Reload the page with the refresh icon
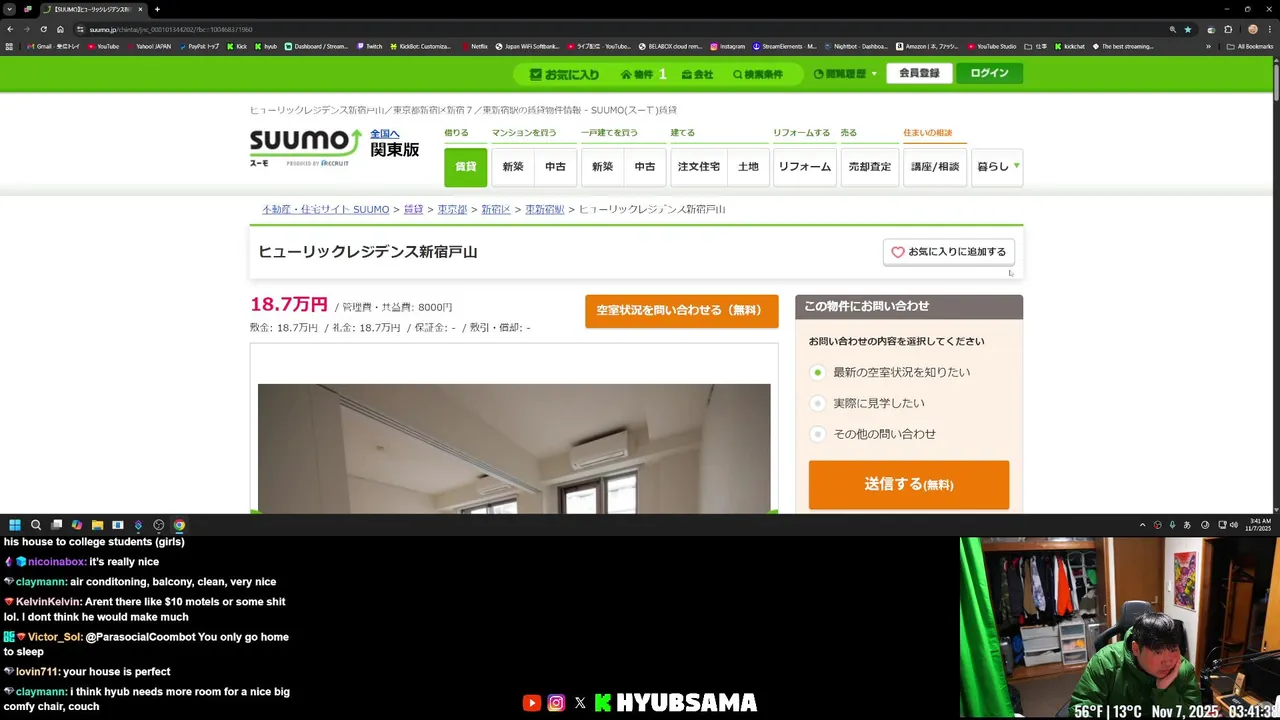Screen dimensions: 1280x720 [43, 29]
